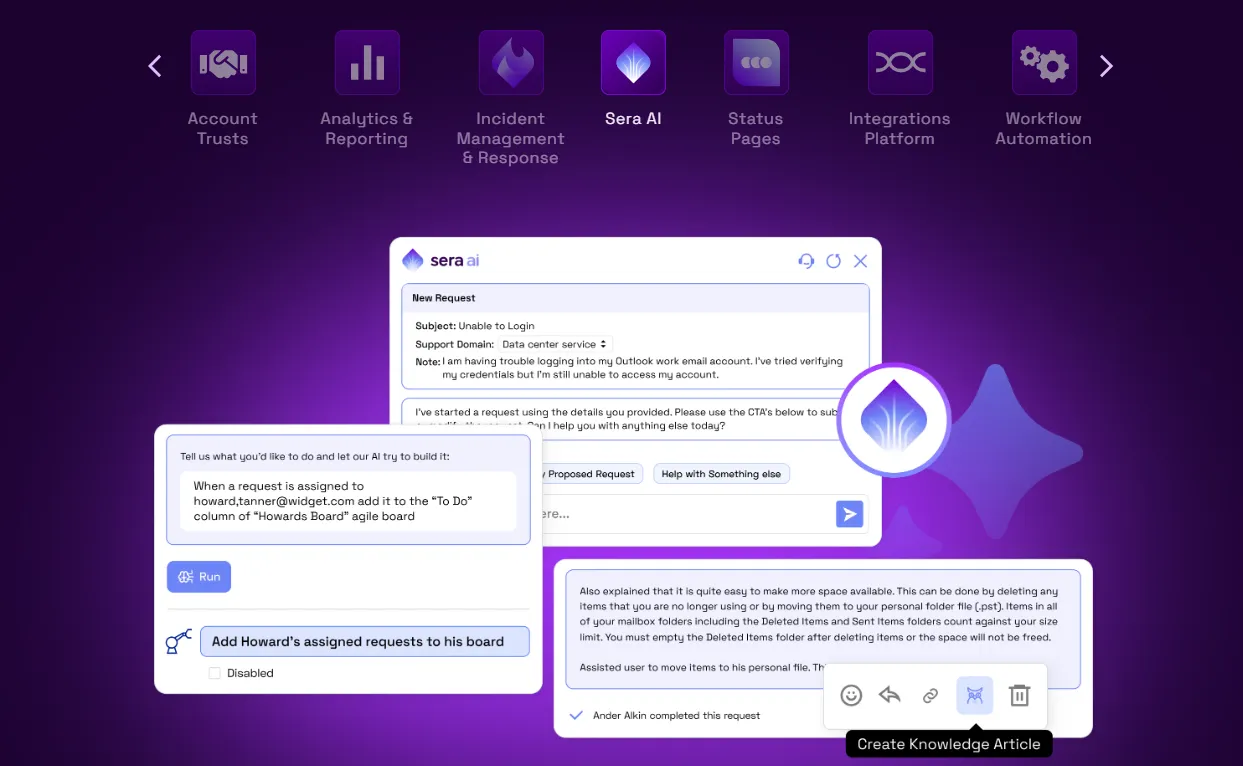
Task: Click the emoji reaction smiley icon
Action: 851,696
